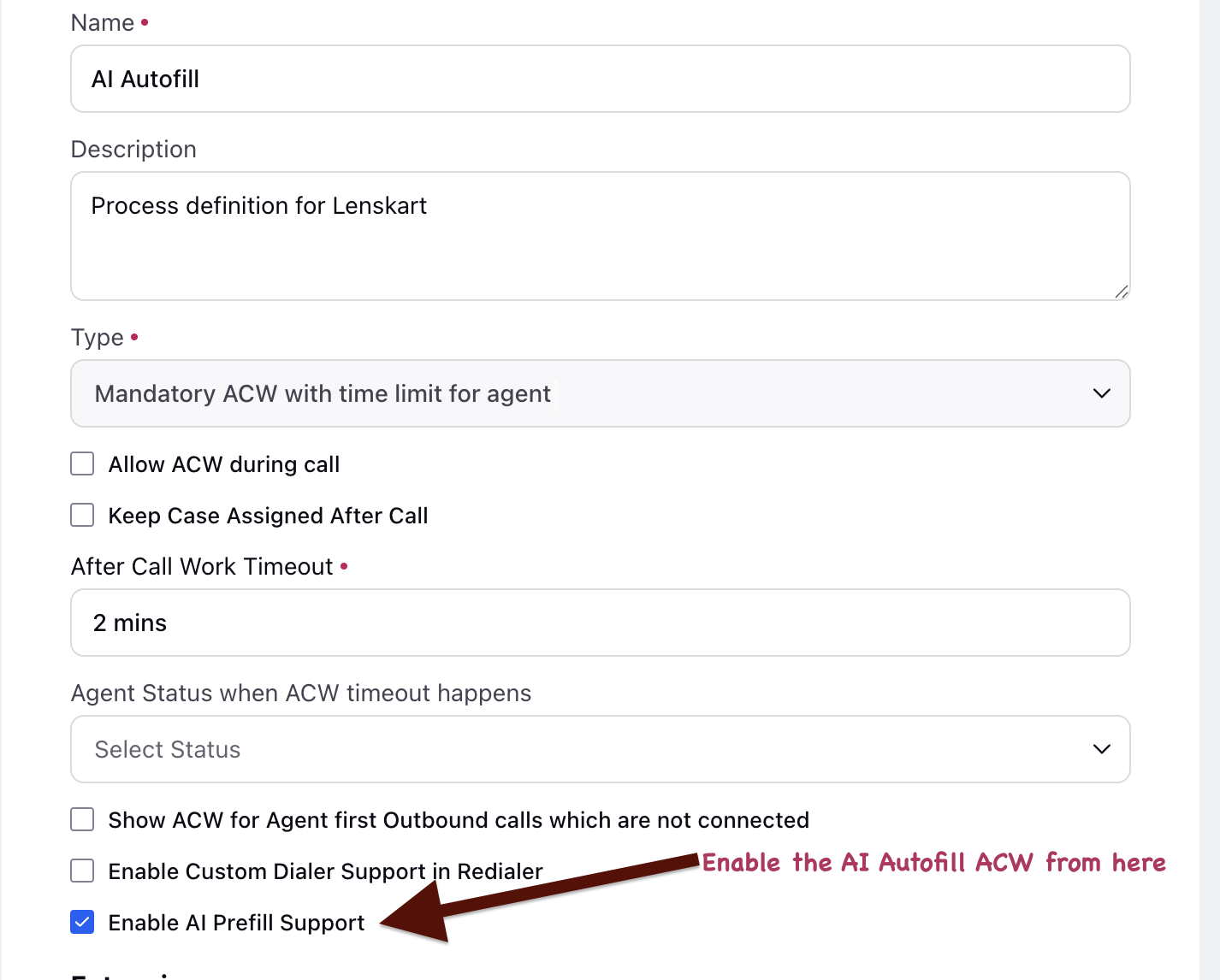Open the Mandatory ACW Type dropdown
The height and width of the screenshot is (980, 1220).
click(601, 393)
